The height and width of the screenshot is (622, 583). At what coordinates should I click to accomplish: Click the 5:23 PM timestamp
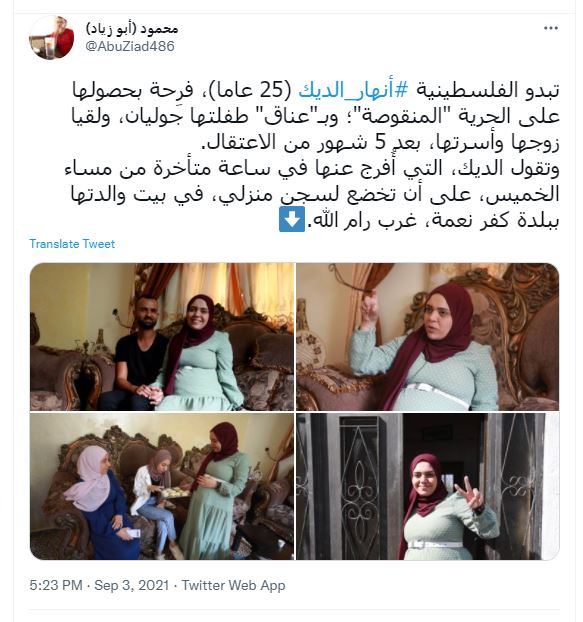click(56, 586)
